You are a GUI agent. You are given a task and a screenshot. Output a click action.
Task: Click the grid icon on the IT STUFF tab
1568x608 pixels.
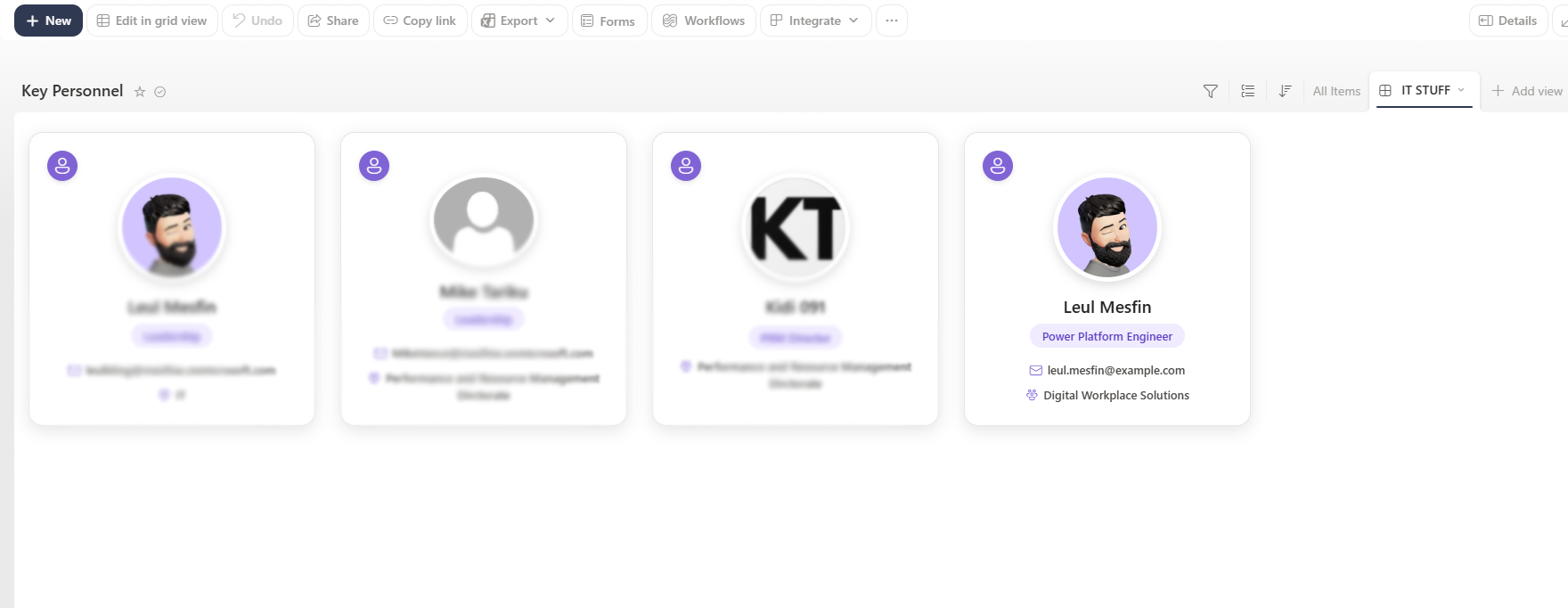[x=1385, y=90]
